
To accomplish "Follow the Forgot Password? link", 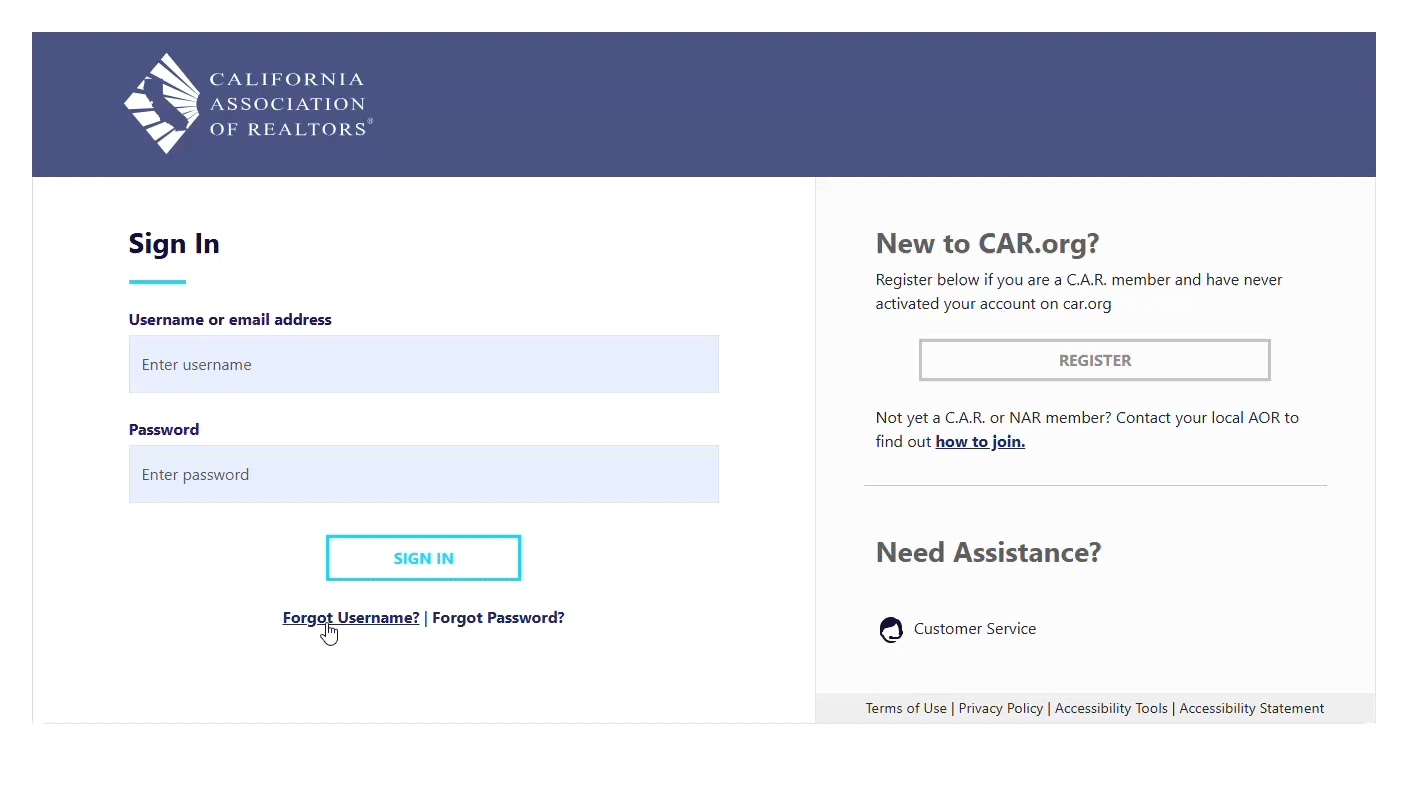I will click(498, 618).
